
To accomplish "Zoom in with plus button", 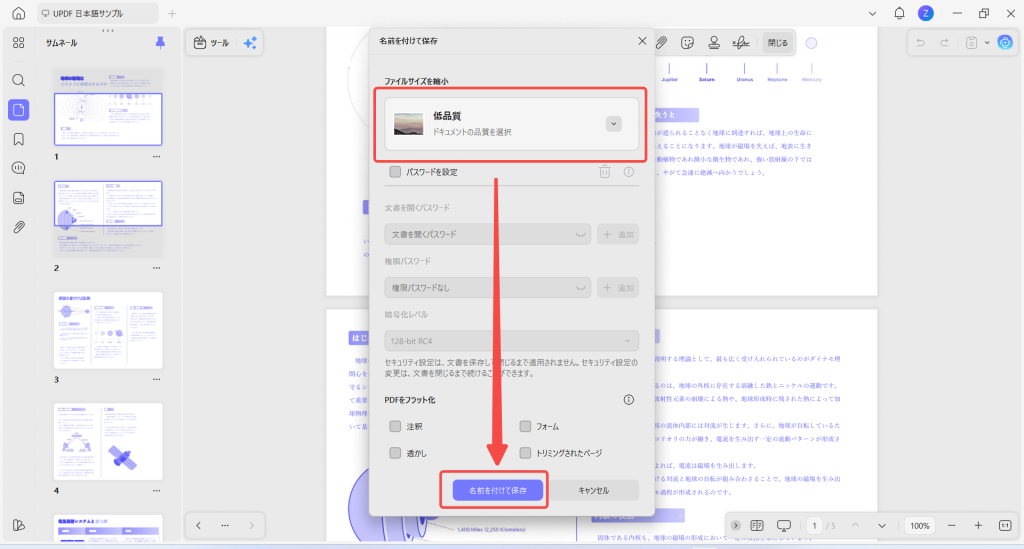I will [x=978, y=525].
